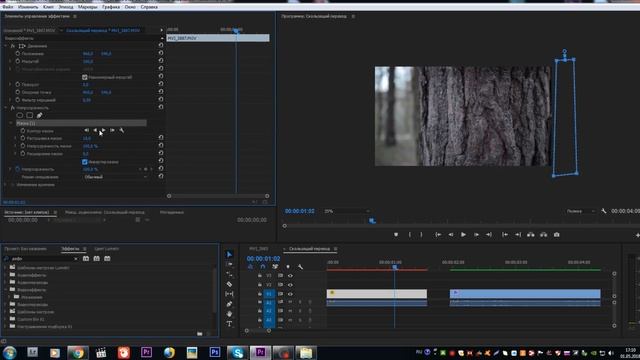Toggle uniform scale checkbox under Motion

[85, 77]
